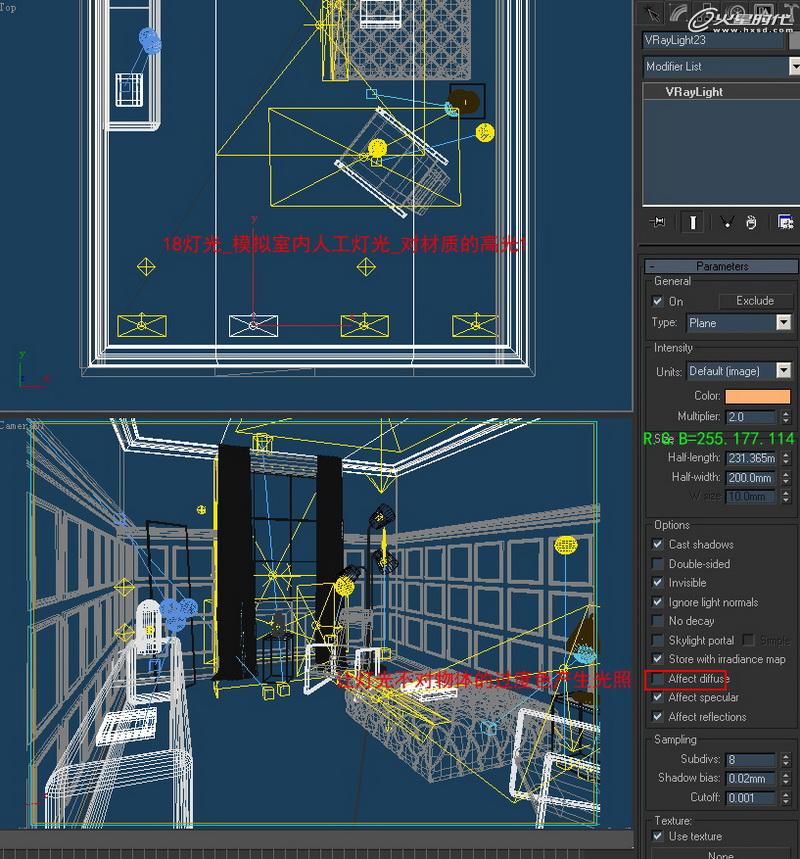800x859 pixels.
Task: Toggle Affect reflections checkbox
Action: 658,716
